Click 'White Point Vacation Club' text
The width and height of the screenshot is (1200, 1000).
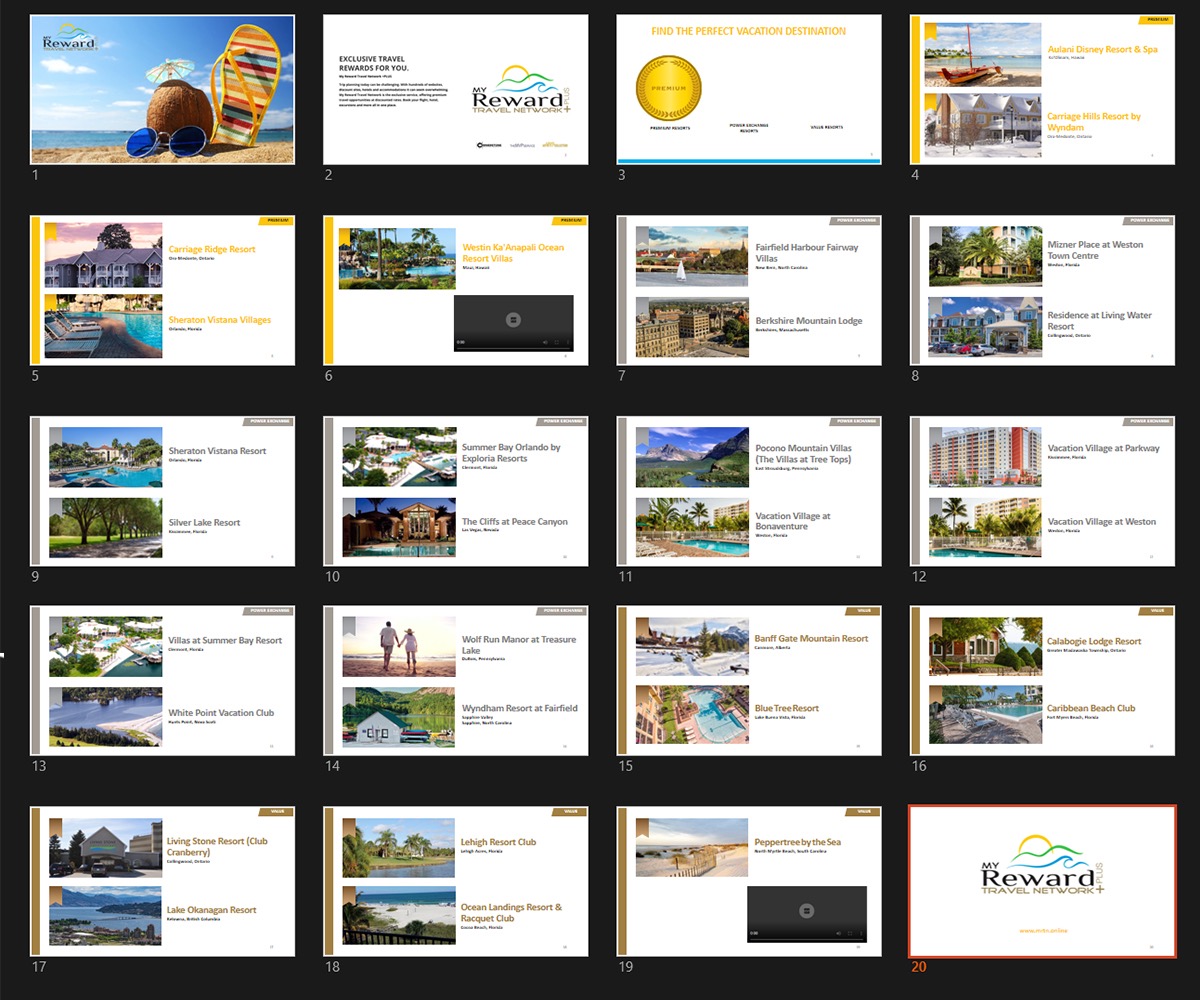click(221, 713)
